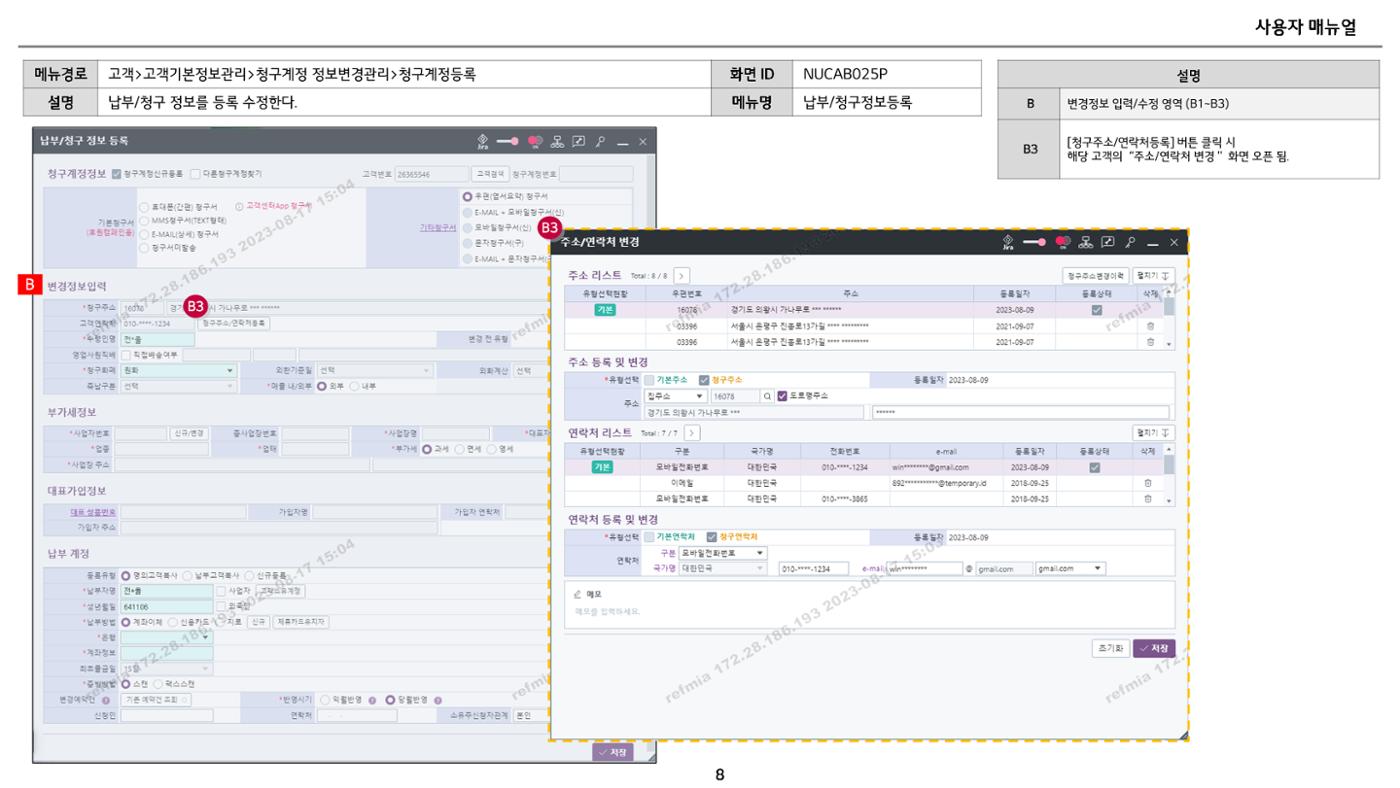
Task: Open the 구분 모바일전화번호 dropdown
Action: coord(723,552)
